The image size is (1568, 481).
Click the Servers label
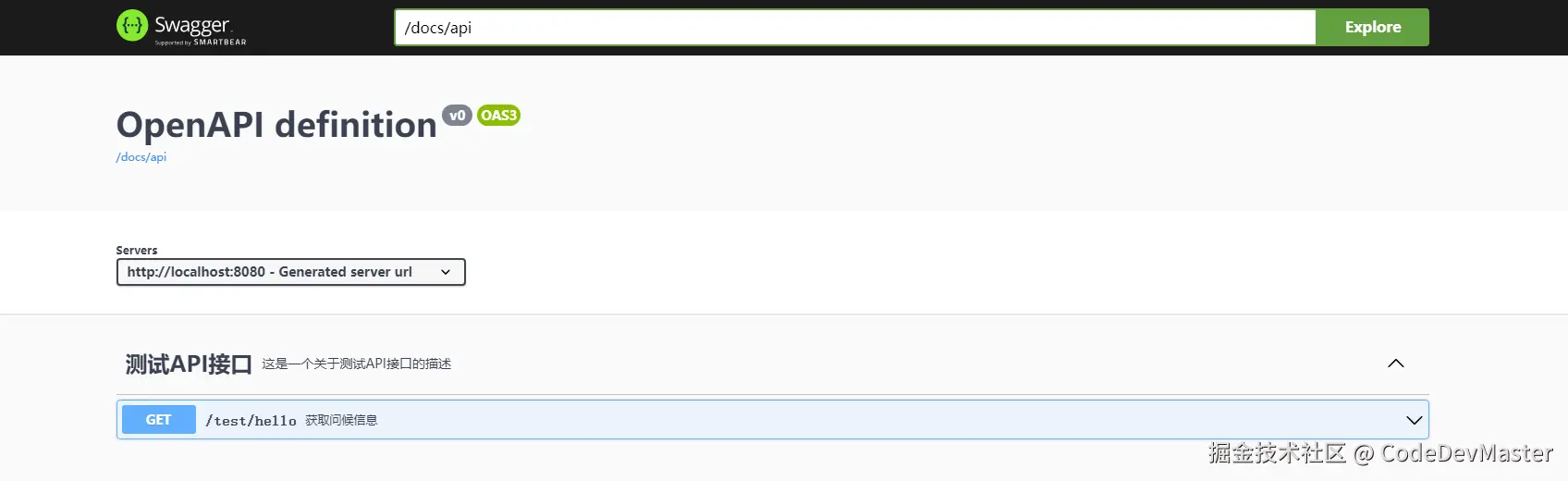pyautogui.click(x=137, y=251)
